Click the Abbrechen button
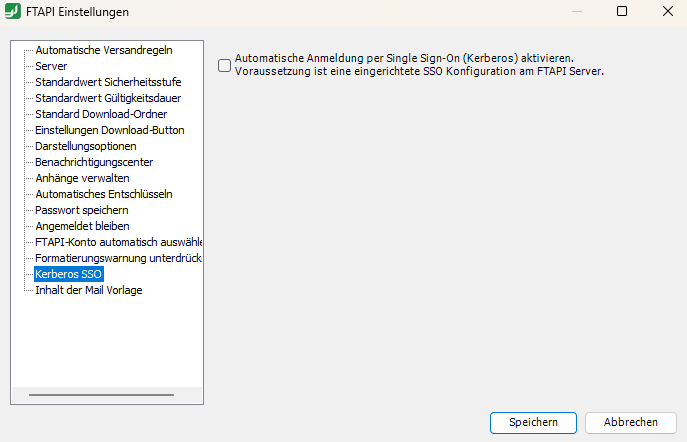Viewport: 687px width, 442px height. (630, 422)
